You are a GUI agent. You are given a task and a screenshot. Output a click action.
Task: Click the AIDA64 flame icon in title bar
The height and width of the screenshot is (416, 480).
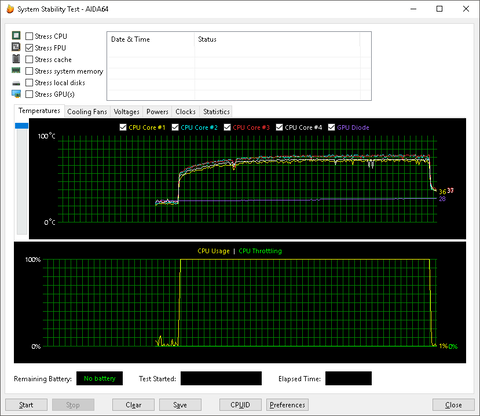click(x=10, y=9)
